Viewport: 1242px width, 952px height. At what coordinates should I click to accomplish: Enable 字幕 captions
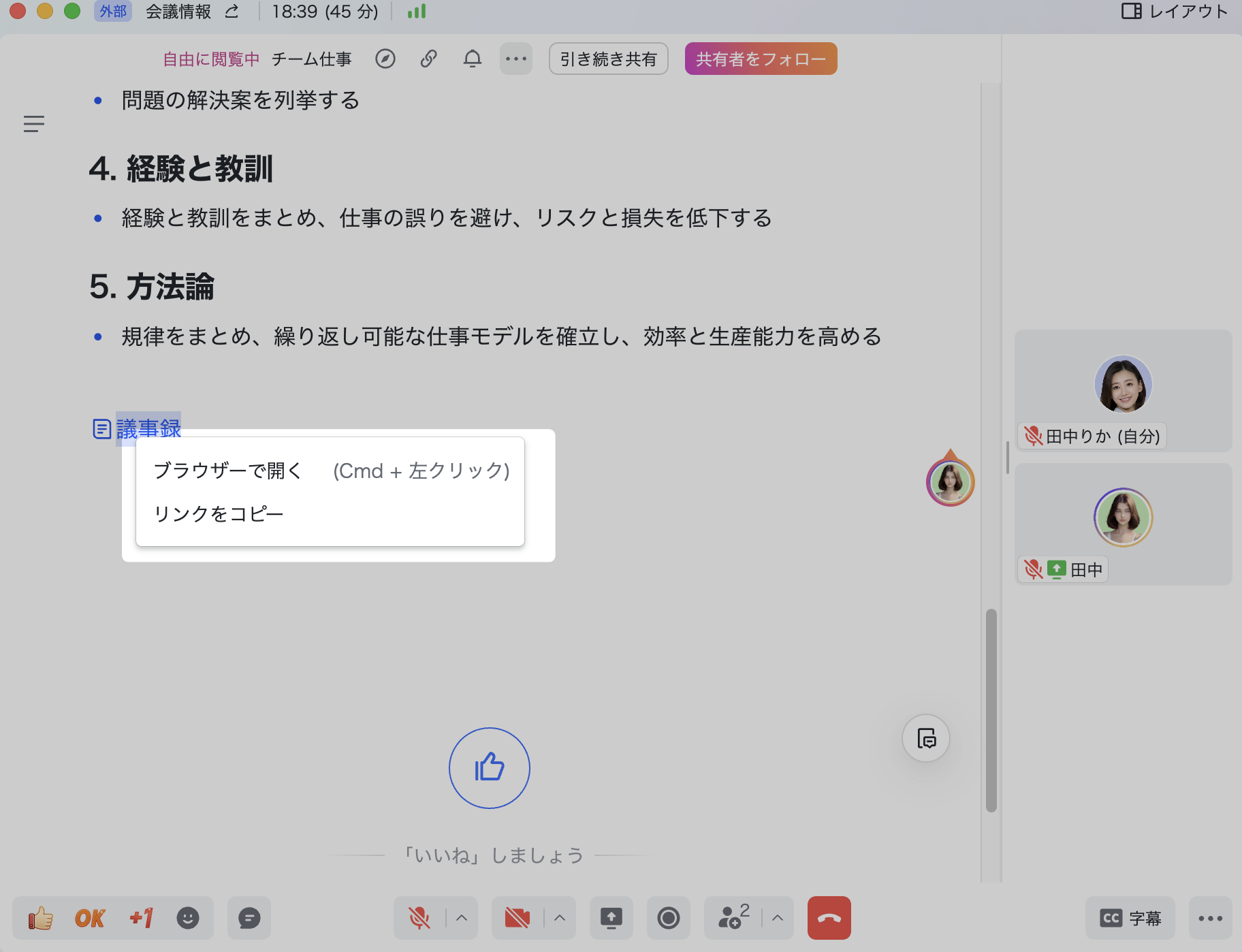pos(1130,918)
